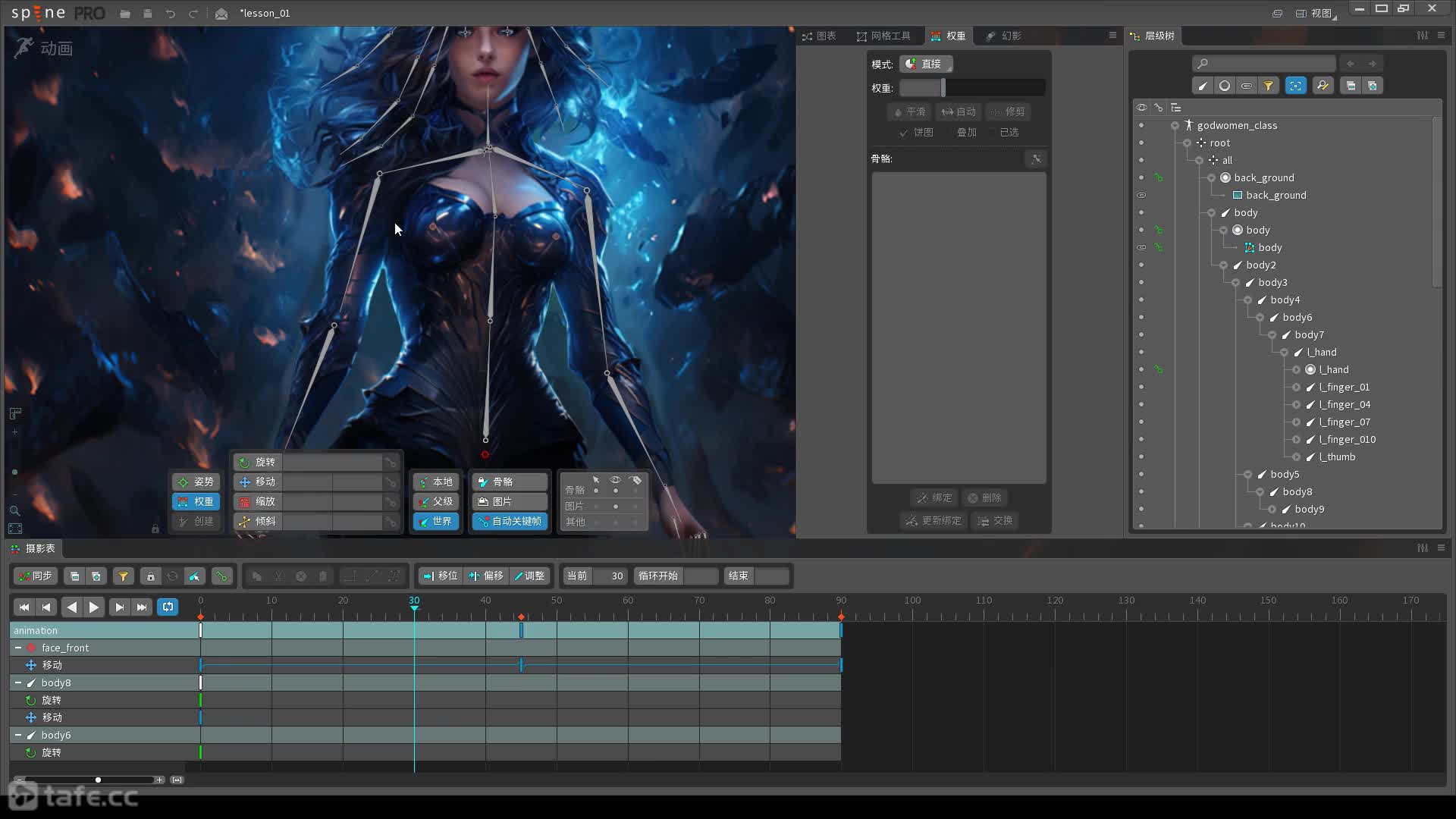Screen dimensions: 1456x819
Task: Select the 摄影表 (Dopesheet) tab
Action: [33, 548]
